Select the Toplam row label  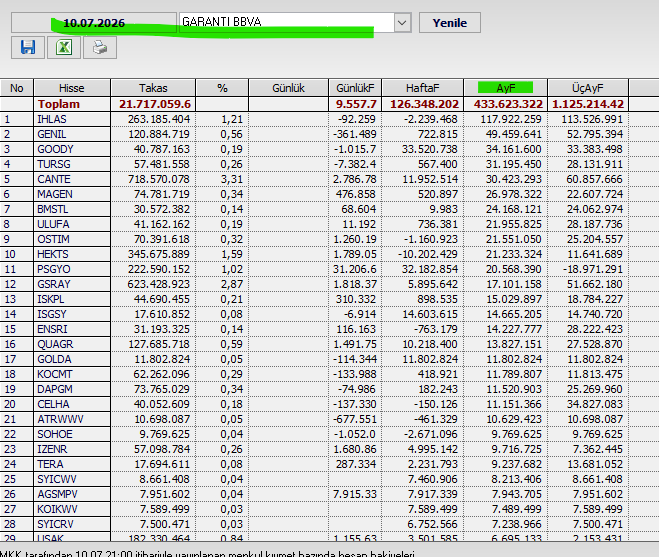tap(58, 104)
